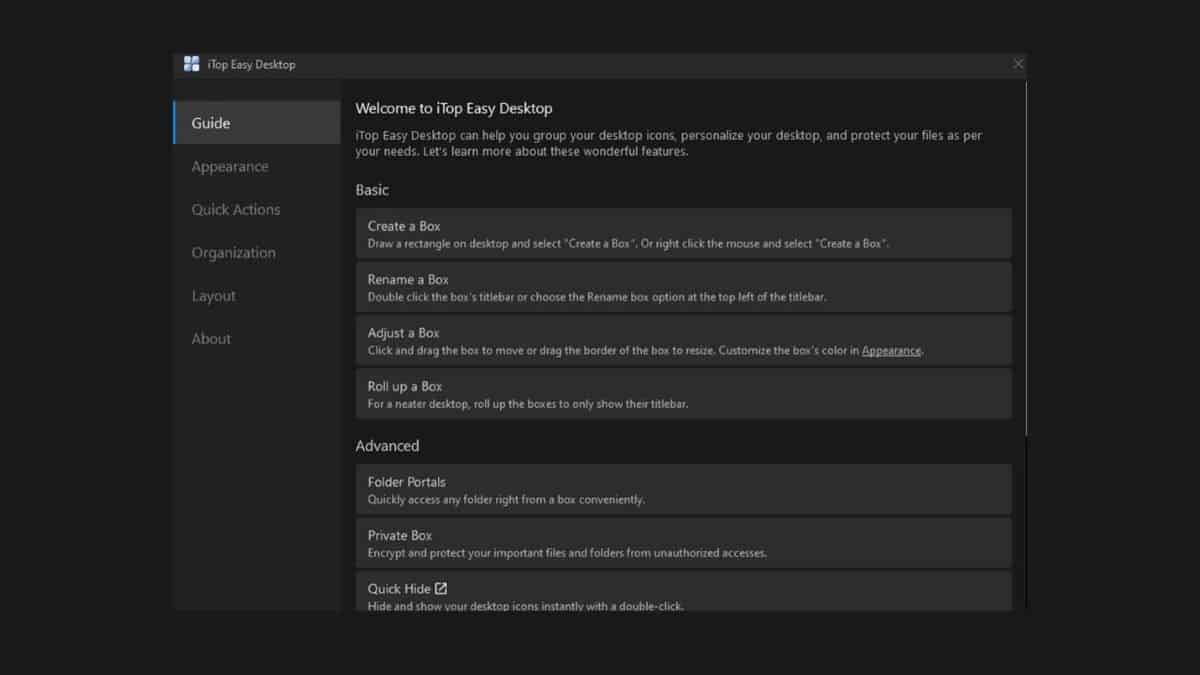
Task: Click the vertical scrollbar of guide panel
Action: tap(1026, 258)
